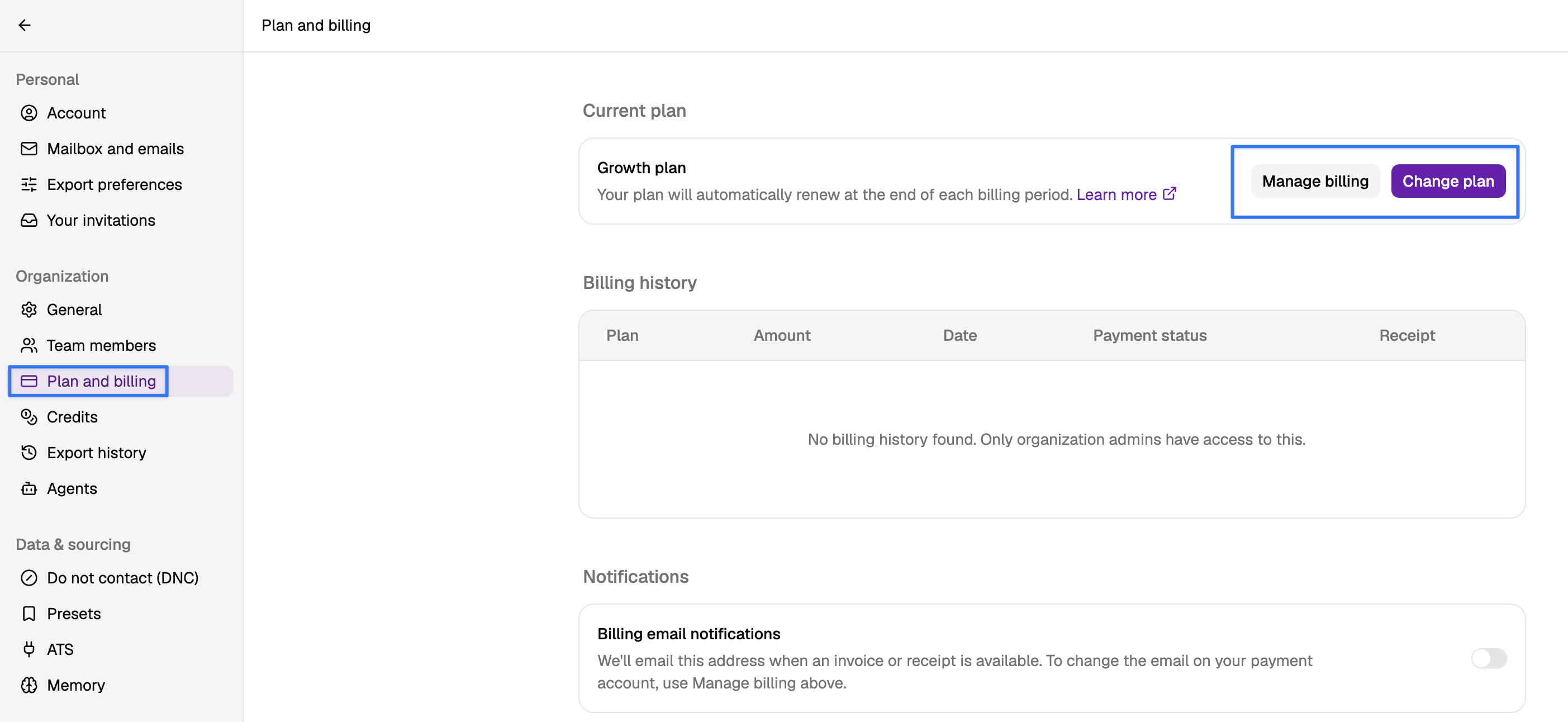Go to Mailbox and emails
This screenshot has width=1568, height=722.
pyautogui.click(x=121, y=149)
